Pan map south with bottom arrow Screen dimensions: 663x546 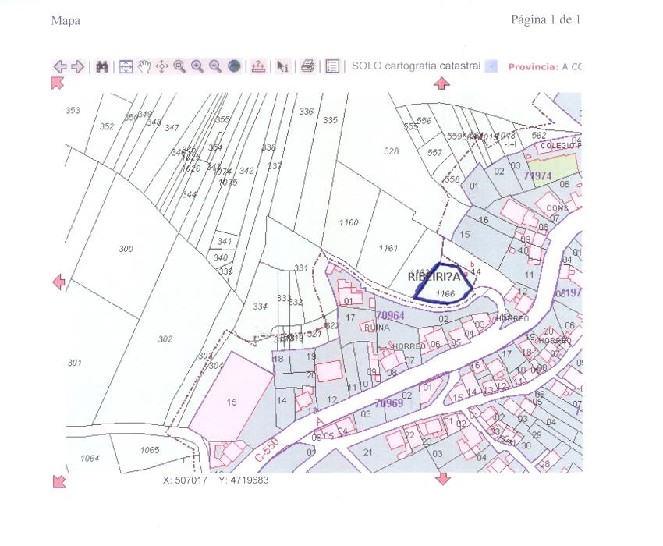442,480
